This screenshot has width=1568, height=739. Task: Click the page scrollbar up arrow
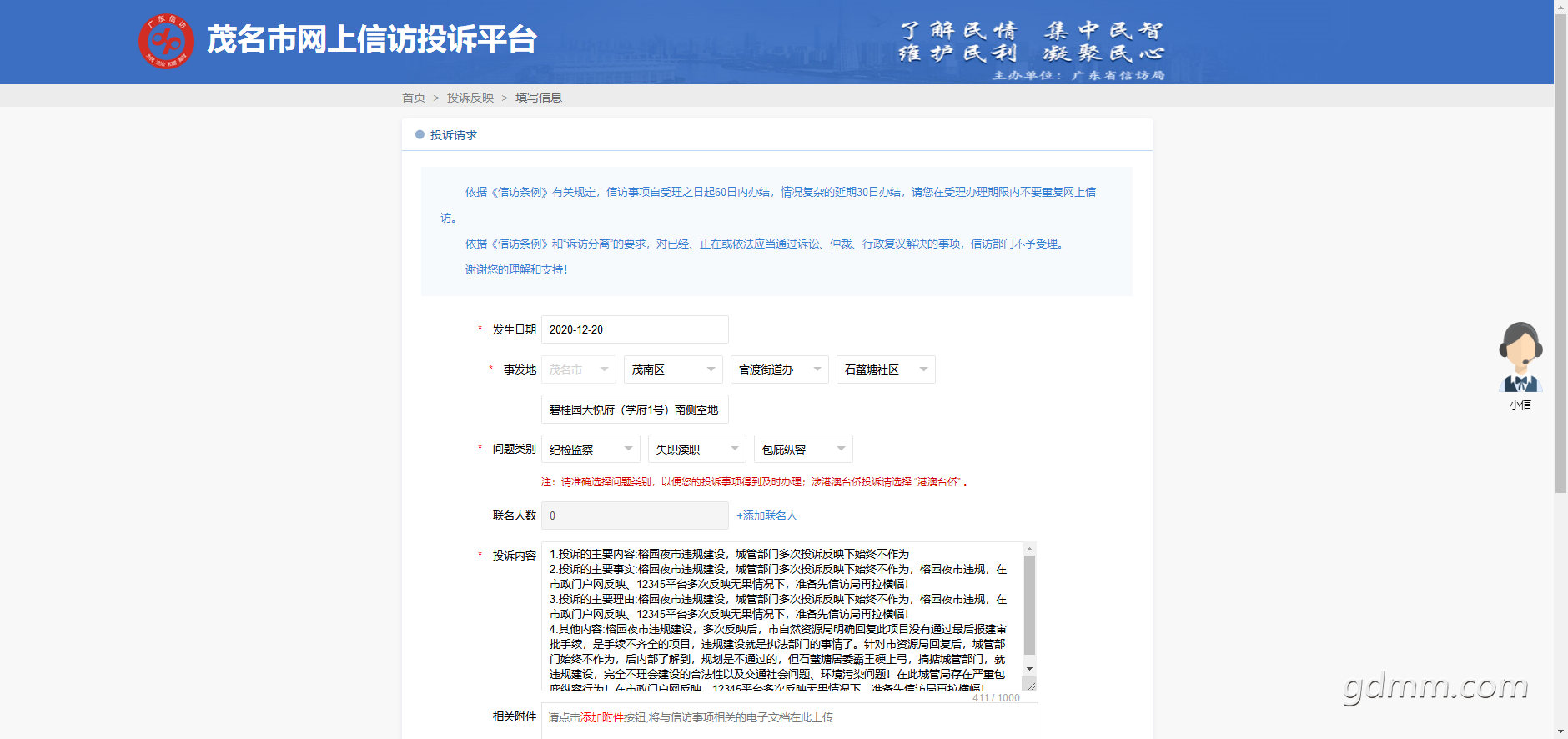coord(1560,7)
